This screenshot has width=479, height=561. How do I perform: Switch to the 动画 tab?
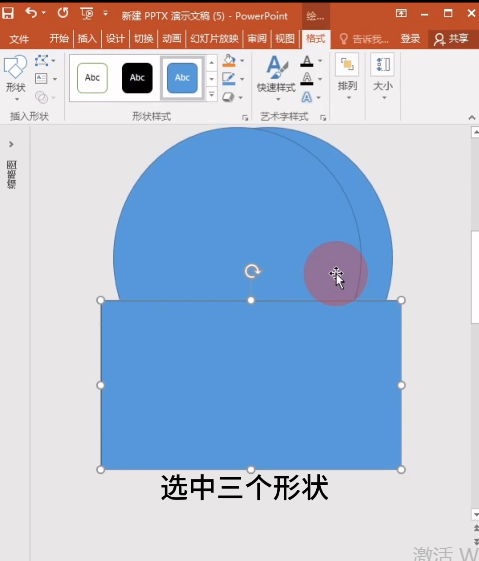[172, 39]
